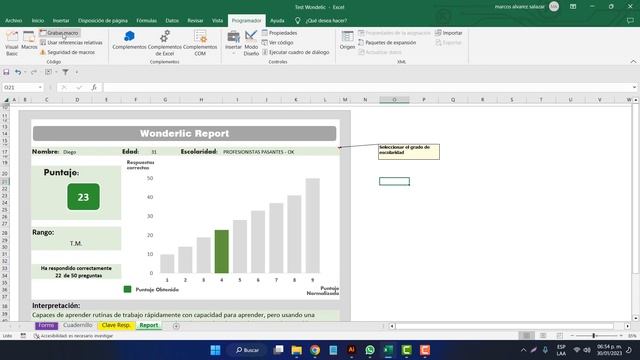
Task: Click the insert function fx icon
Action: pyautogui.click(x=94, y=87)
